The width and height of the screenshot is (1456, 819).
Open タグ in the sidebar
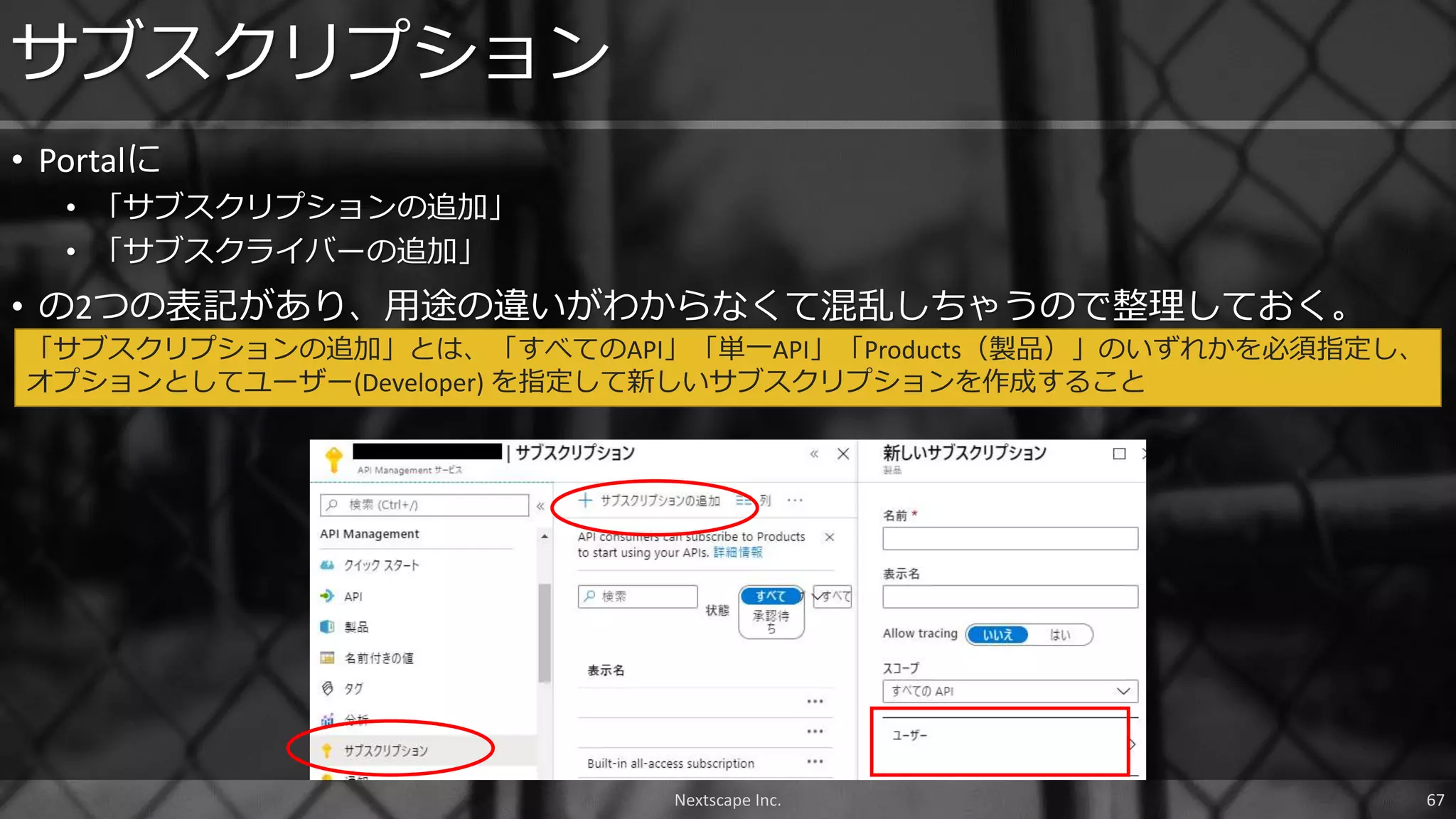pos(342,688)
